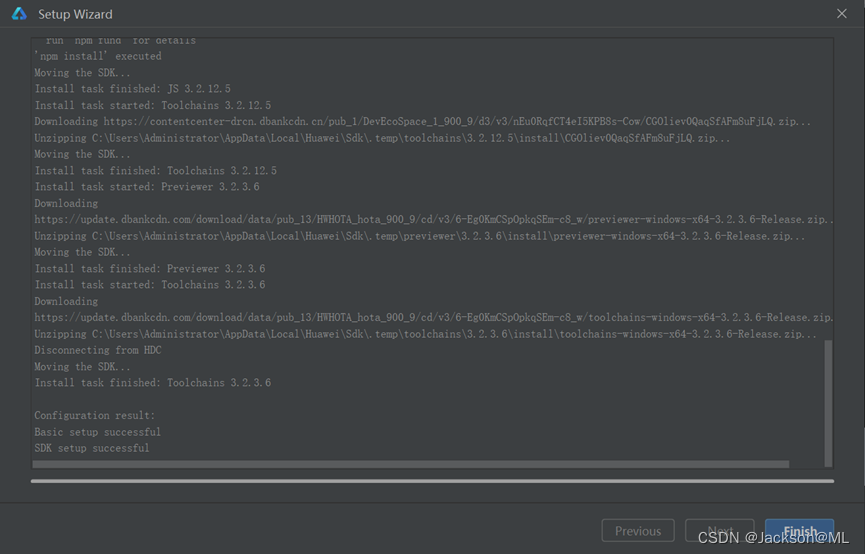
Task: Click the 'Configuration result:' line
Action: coord(95,416)
